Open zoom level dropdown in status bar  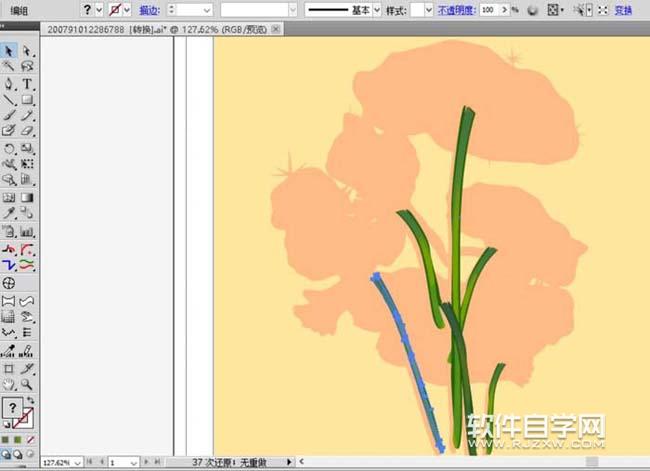[77, 463]
